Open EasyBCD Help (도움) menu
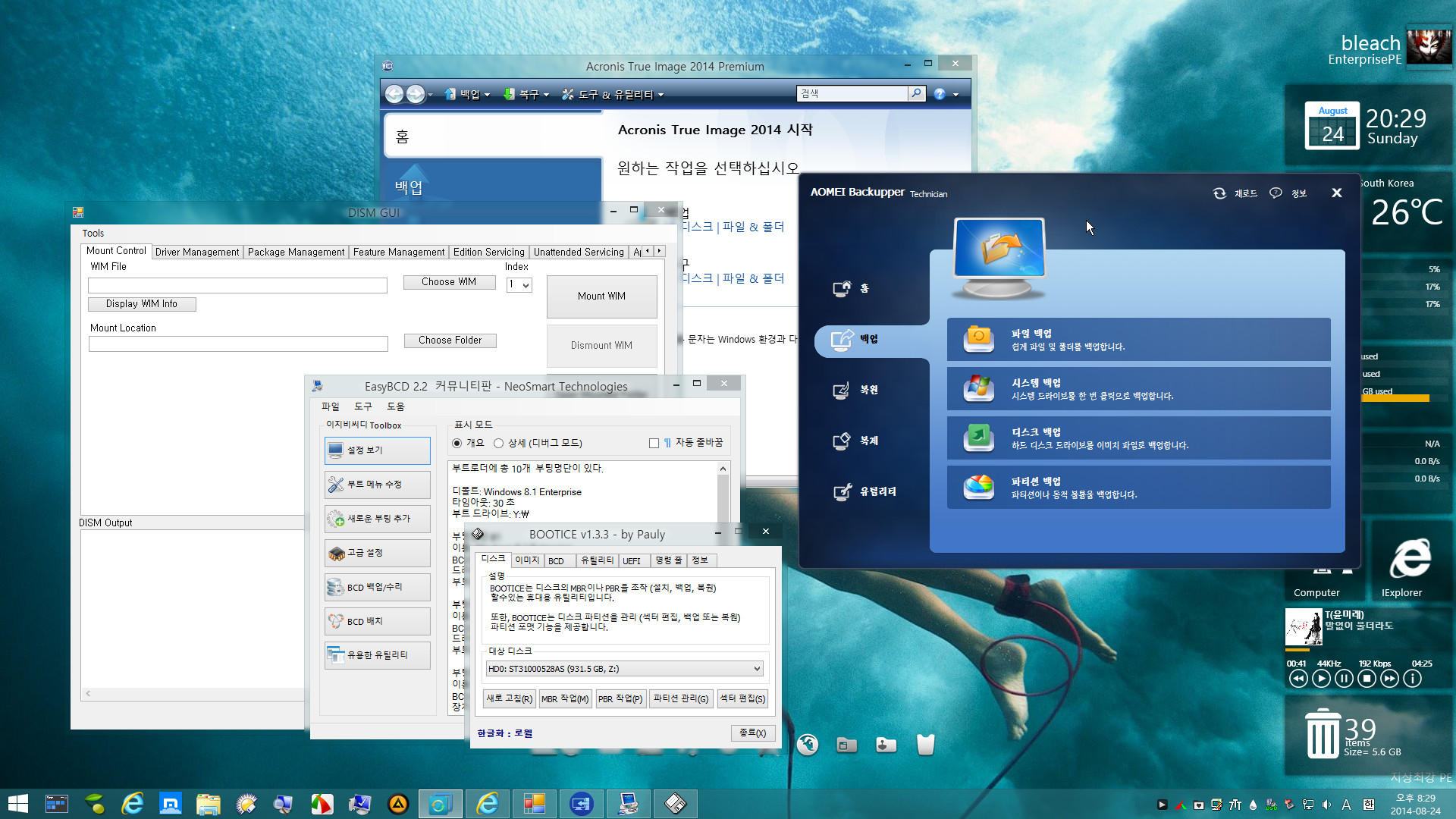Image resolution: width=1456 pixels, height=819 pixels. click(396, 406)
